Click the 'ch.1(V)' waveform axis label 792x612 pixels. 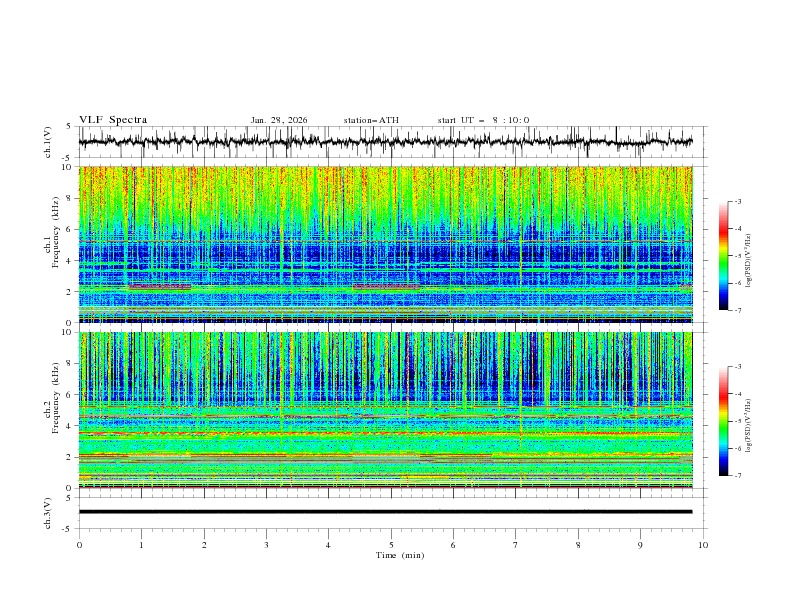point(47,142)
